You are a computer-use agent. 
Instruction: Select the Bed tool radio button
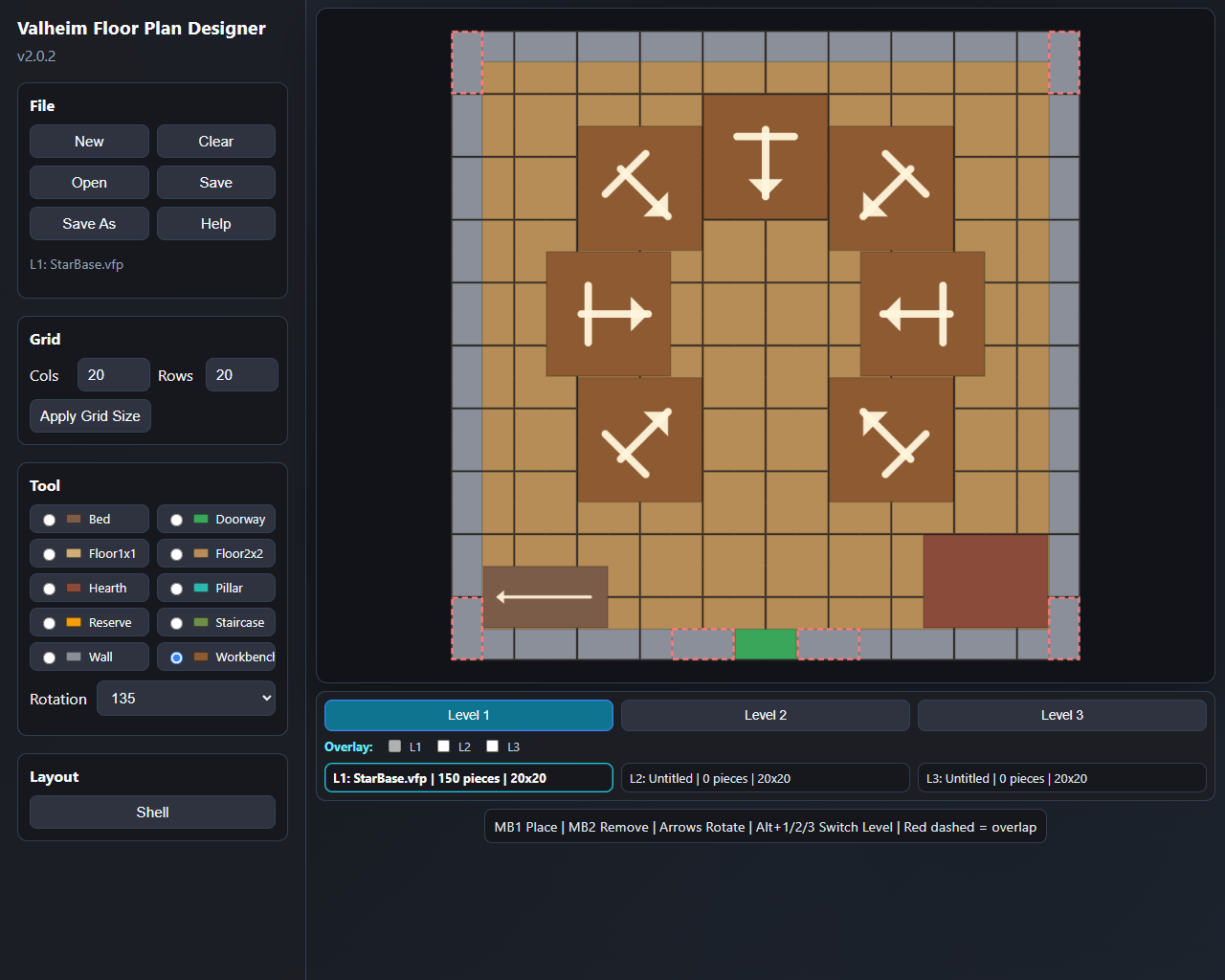point(49,520)
